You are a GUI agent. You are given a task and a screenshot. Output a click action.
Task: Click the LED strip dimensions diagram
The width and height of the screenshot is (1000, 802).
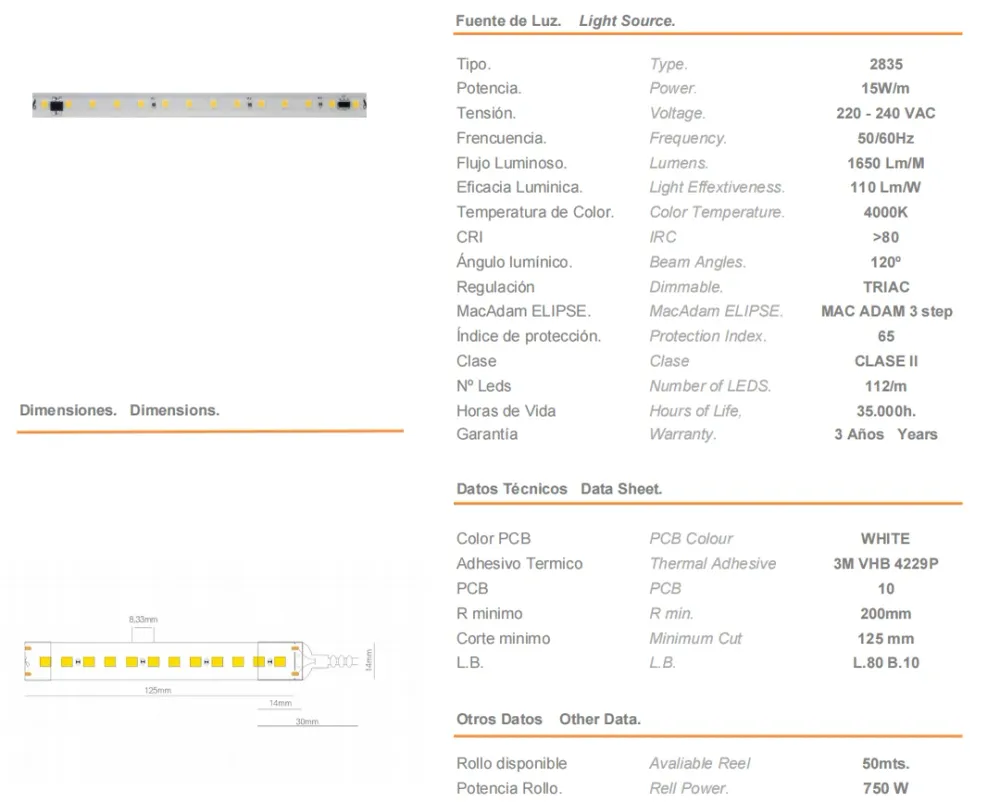200,669
